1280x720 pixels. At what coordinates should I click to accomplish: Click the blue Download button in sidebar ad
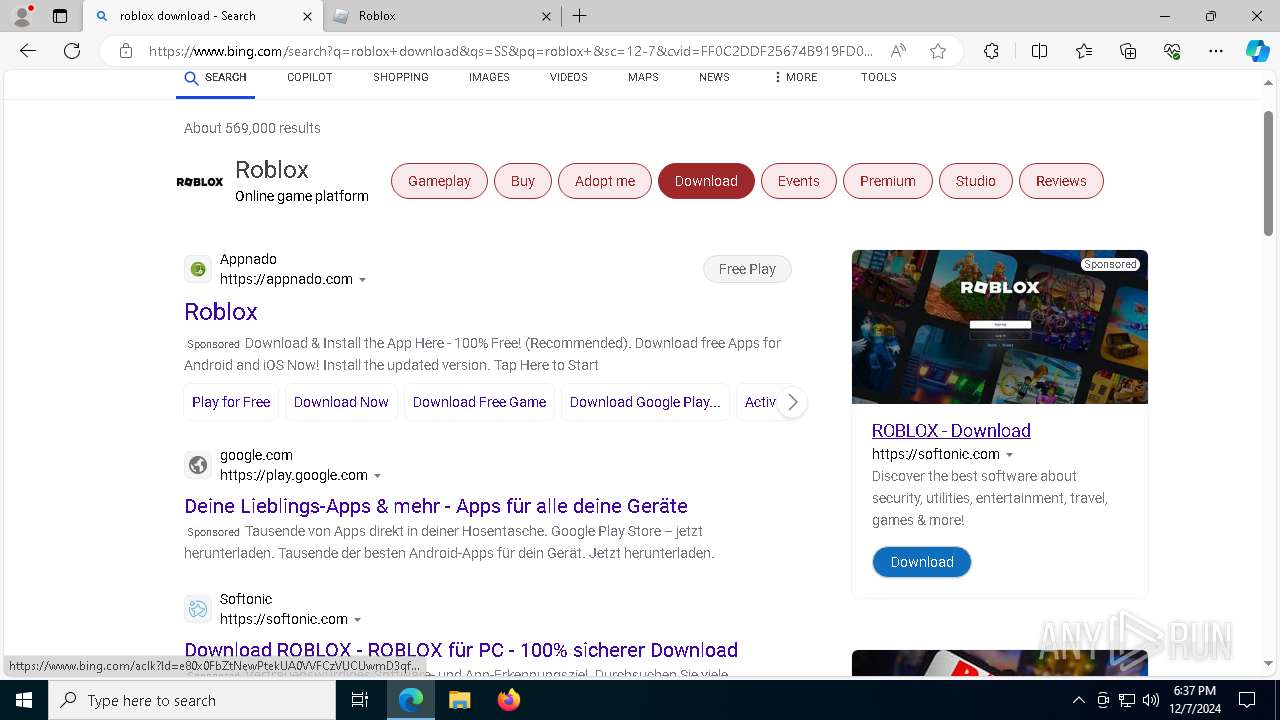point(922,562)
